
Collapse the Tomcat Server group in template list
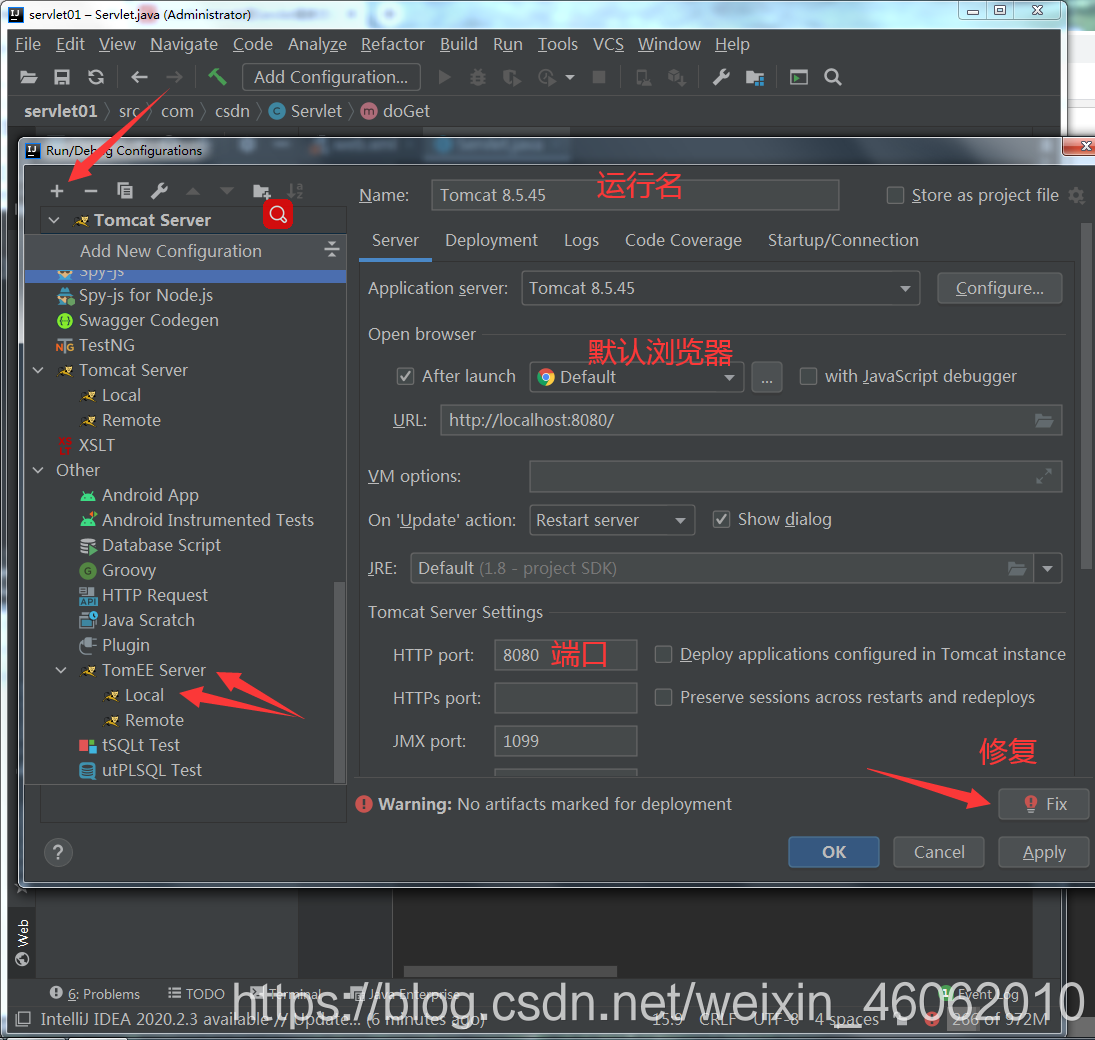click(x=38, y=370)
